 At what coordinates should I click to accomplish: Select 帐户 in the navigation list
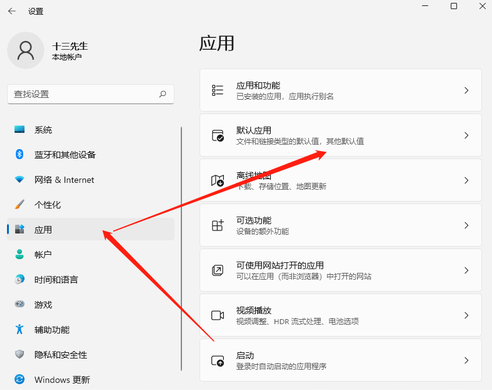click(91, 254)
